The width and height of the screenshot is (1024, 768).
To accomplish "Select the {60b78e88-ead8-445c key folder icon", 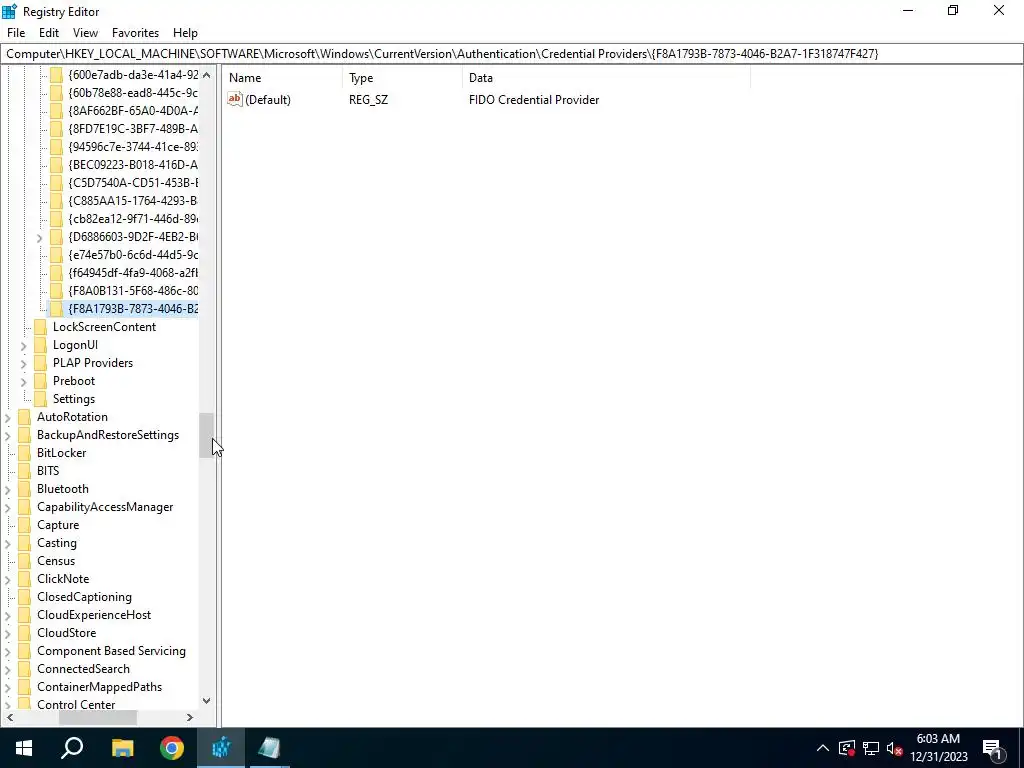I will coord(56,93).
